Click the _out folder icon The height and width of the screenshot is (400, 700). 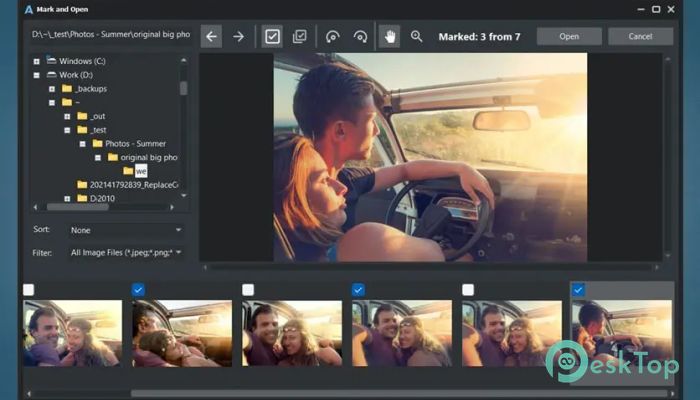[x=82, y=116]
